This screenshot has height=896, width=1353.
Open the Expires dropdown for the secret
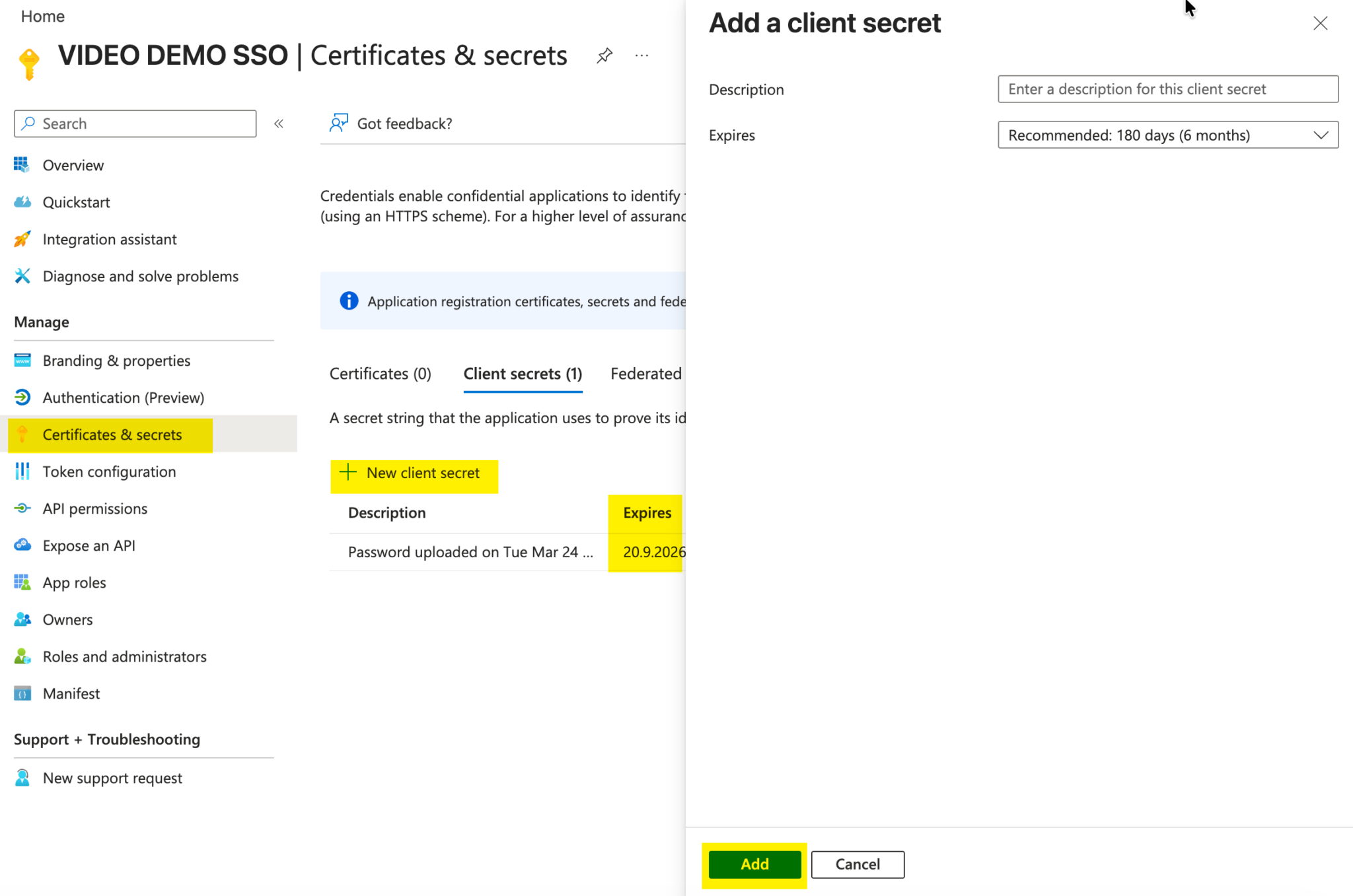coord(1167,135)
